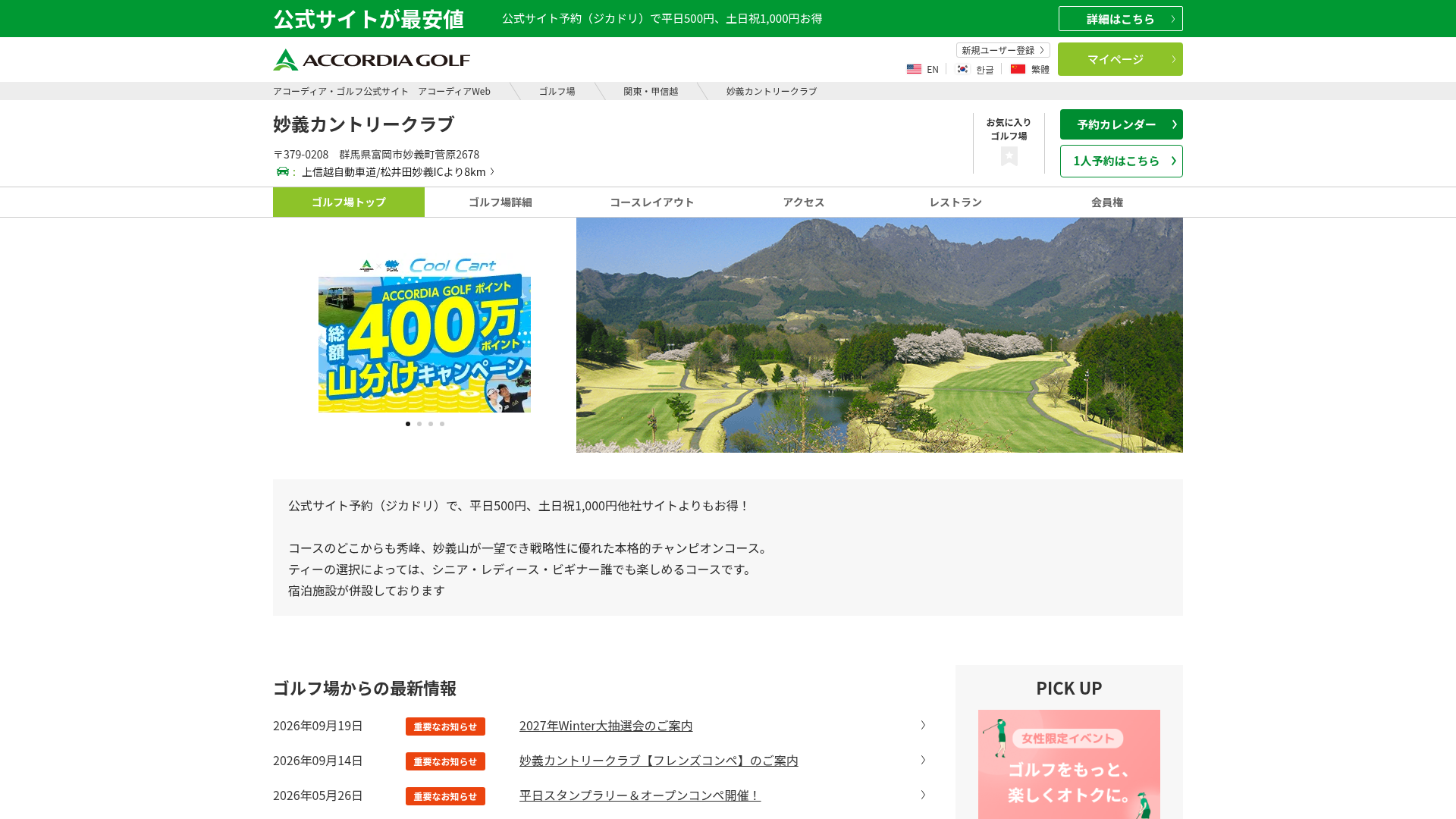The width and height of the screenshot is (1456, 819).
Task: Click 重要なお知らせ tag on 09月19日 row
Action: pyautogui.click(x=445, y=726)
